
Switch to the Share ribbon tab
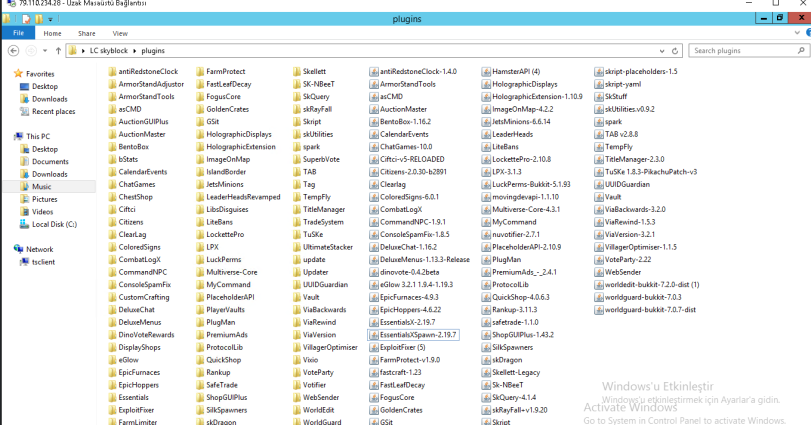point(86,33)
